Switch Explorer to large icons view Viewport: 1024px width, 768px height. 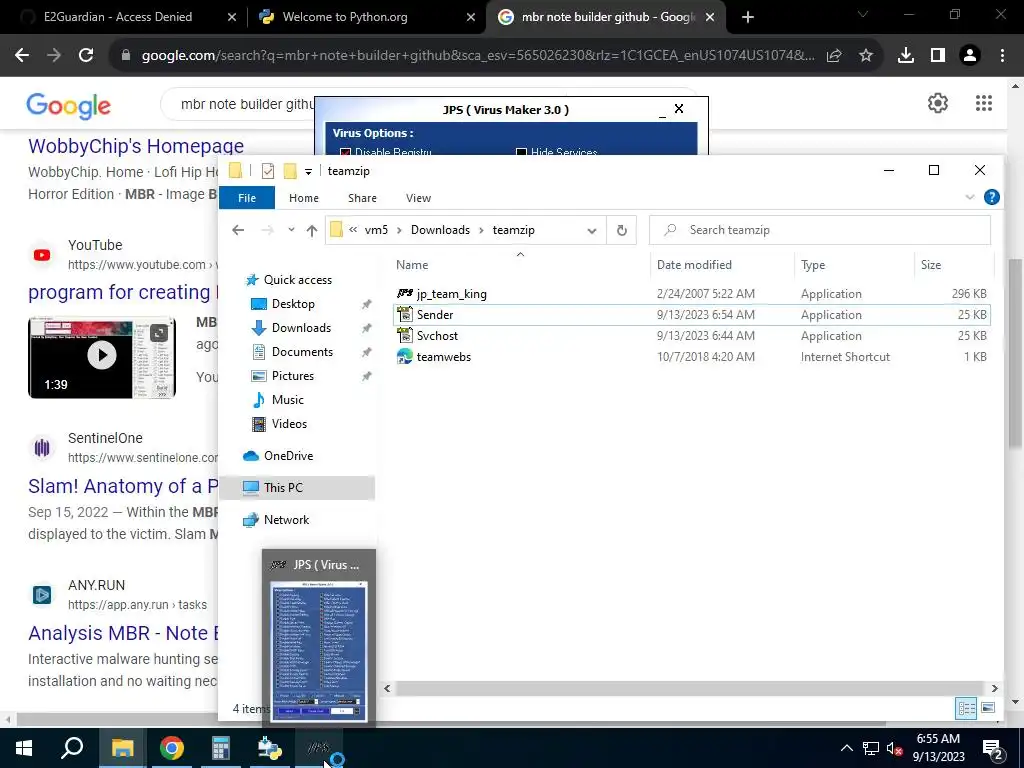pyautogui.click(x=988, y=708)
